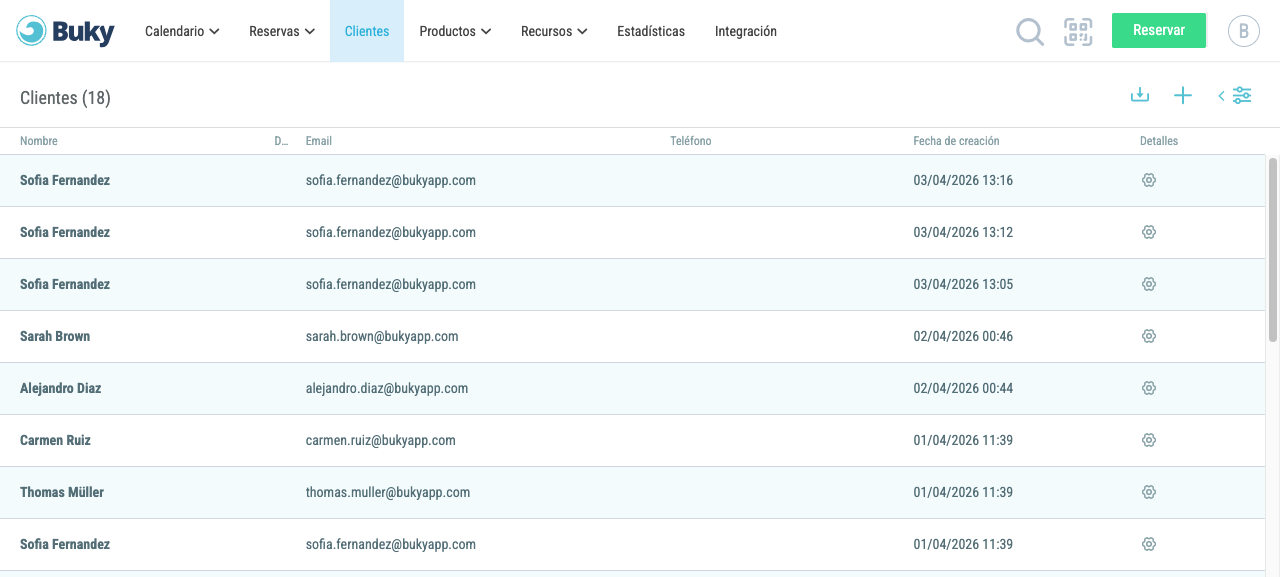This screenshot has height=577, width=1280.
Task: Click the Buky logo
Action: [x=66, y=31]
